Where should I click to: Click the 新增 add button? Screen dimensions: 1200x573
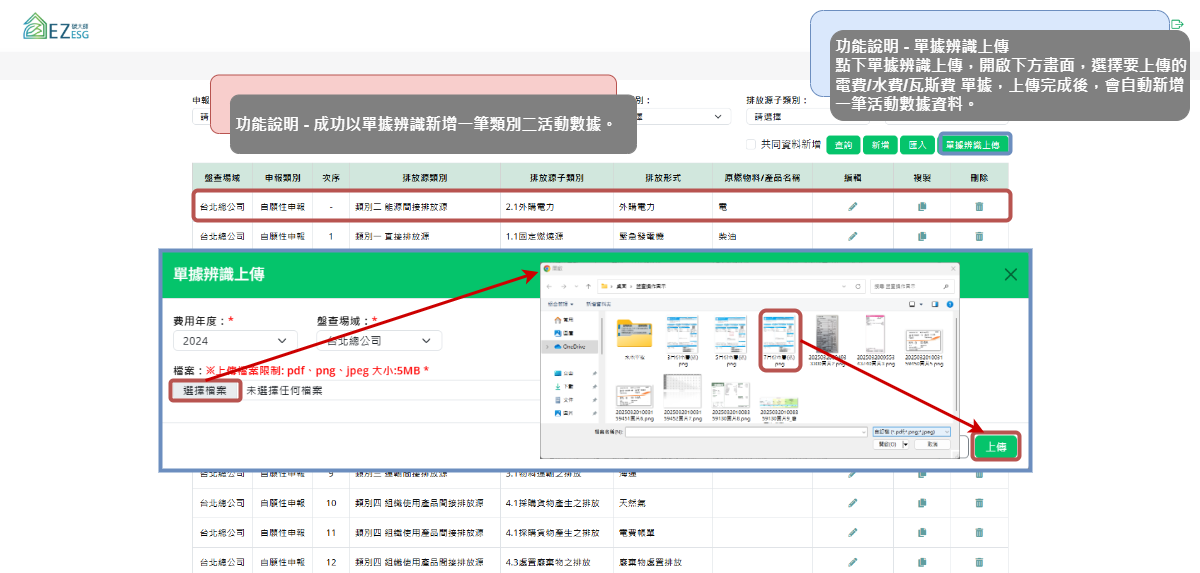[x=880, y=145]
